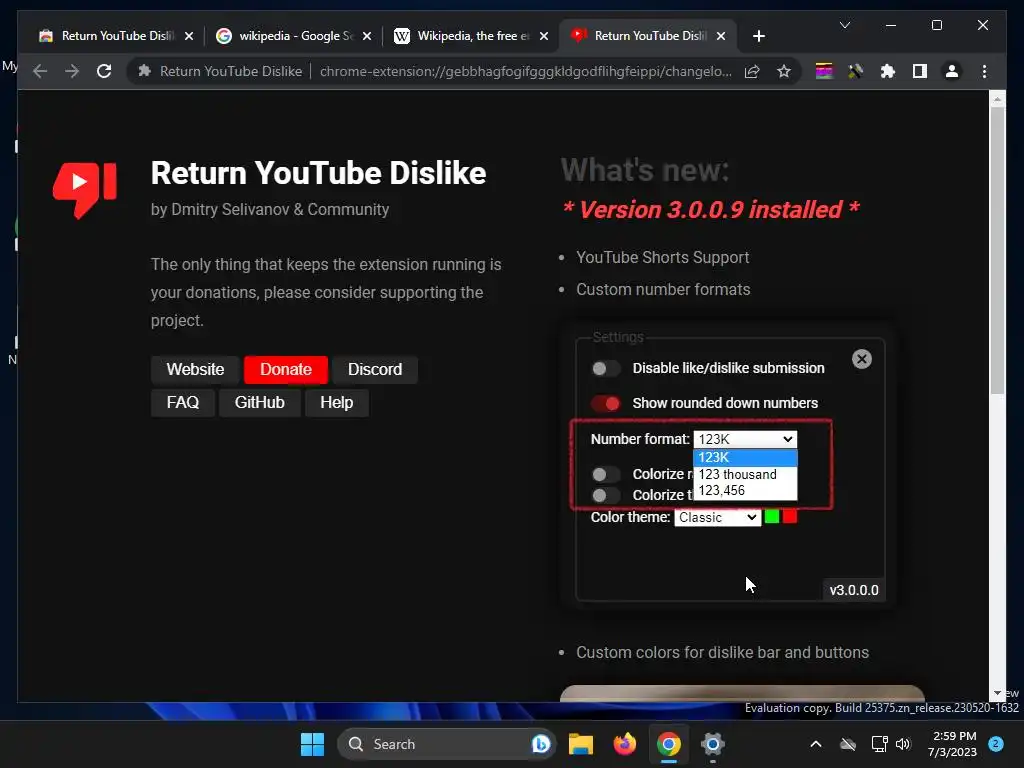
Task: Toggle Show rounded down numbers switch
Action: [605, 404]
